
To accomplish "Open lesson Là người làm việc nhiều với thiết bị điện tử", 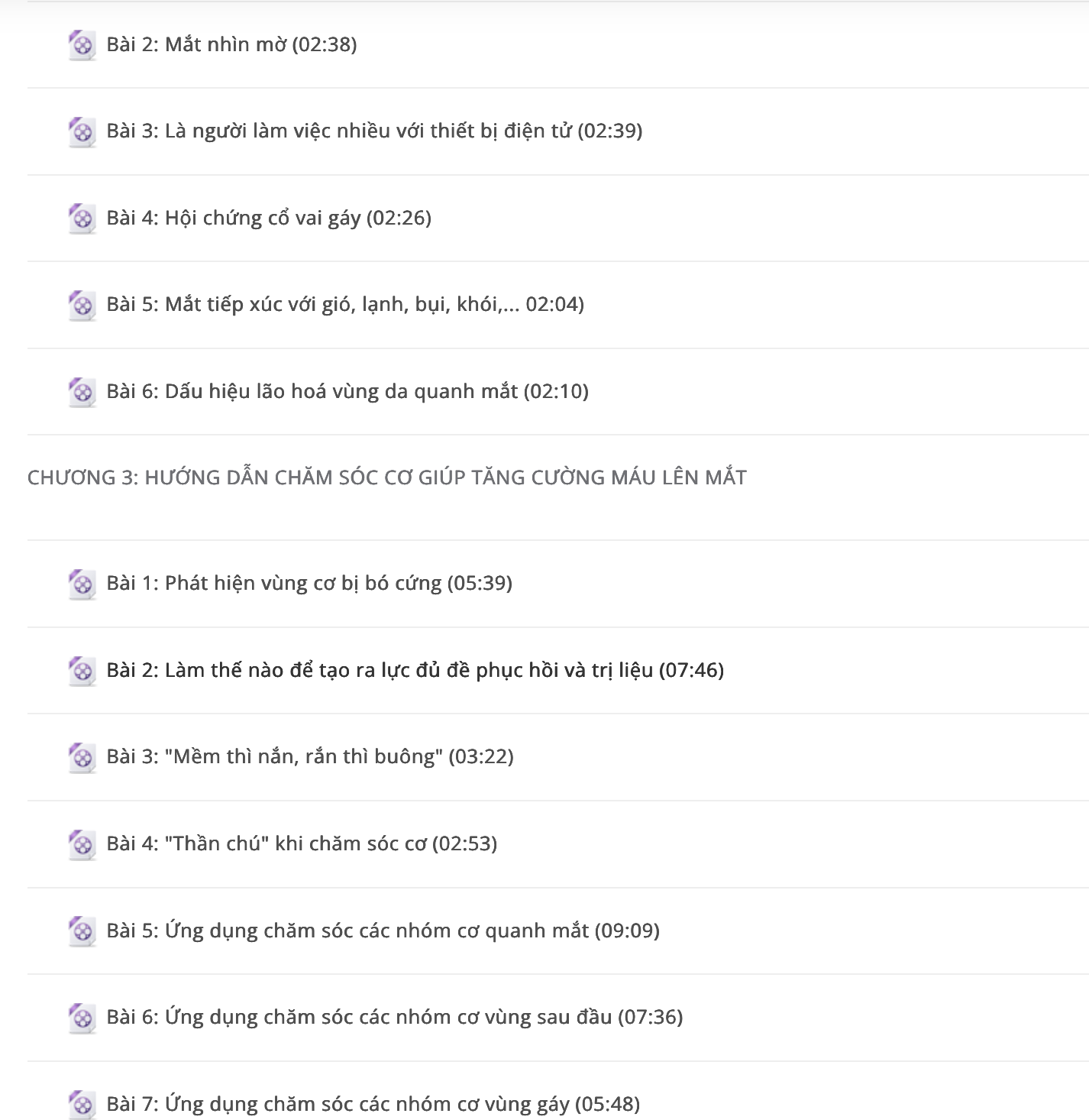I will 374,131.
